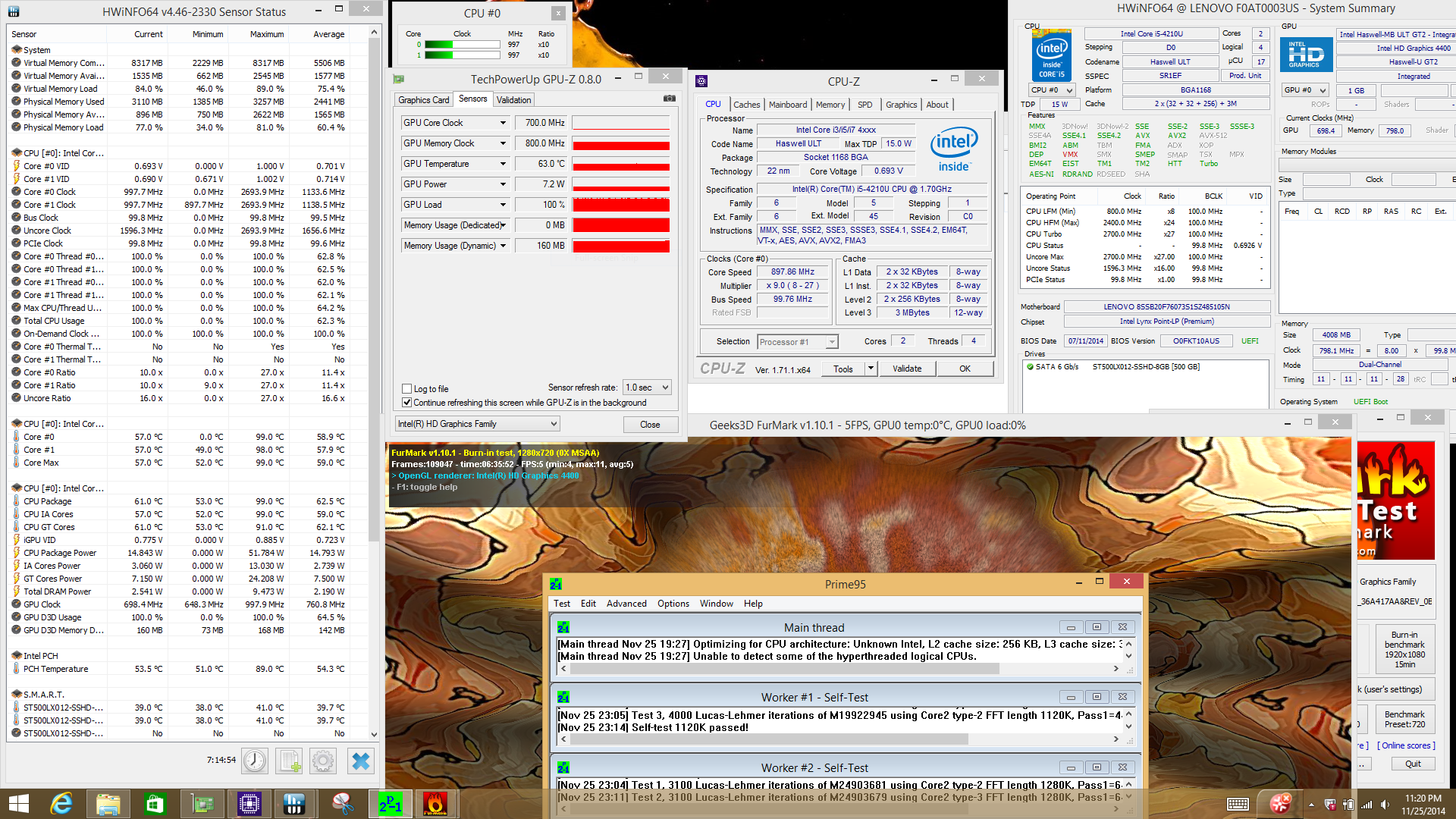Click the CPU-Z Validate button
Screen dimensions: 1456x819
coord(907,369)
